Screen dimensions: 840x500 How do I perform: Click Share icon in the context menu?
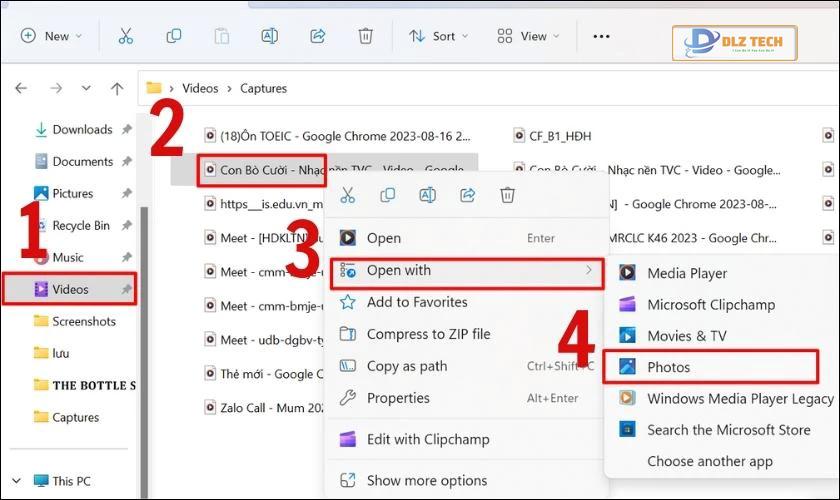click(467, 195)
